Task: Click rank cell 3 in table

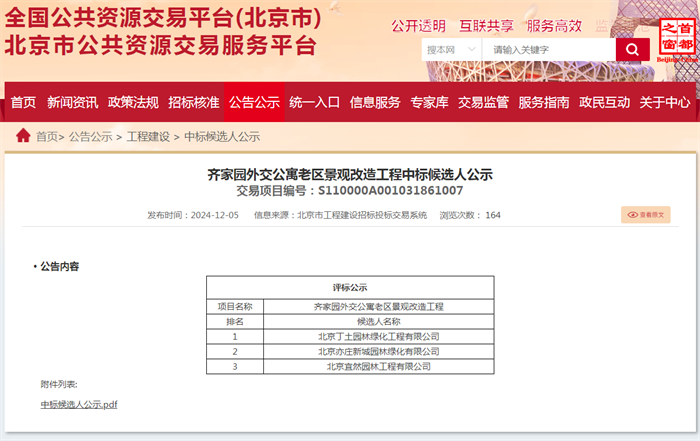Action: [235, 366]
